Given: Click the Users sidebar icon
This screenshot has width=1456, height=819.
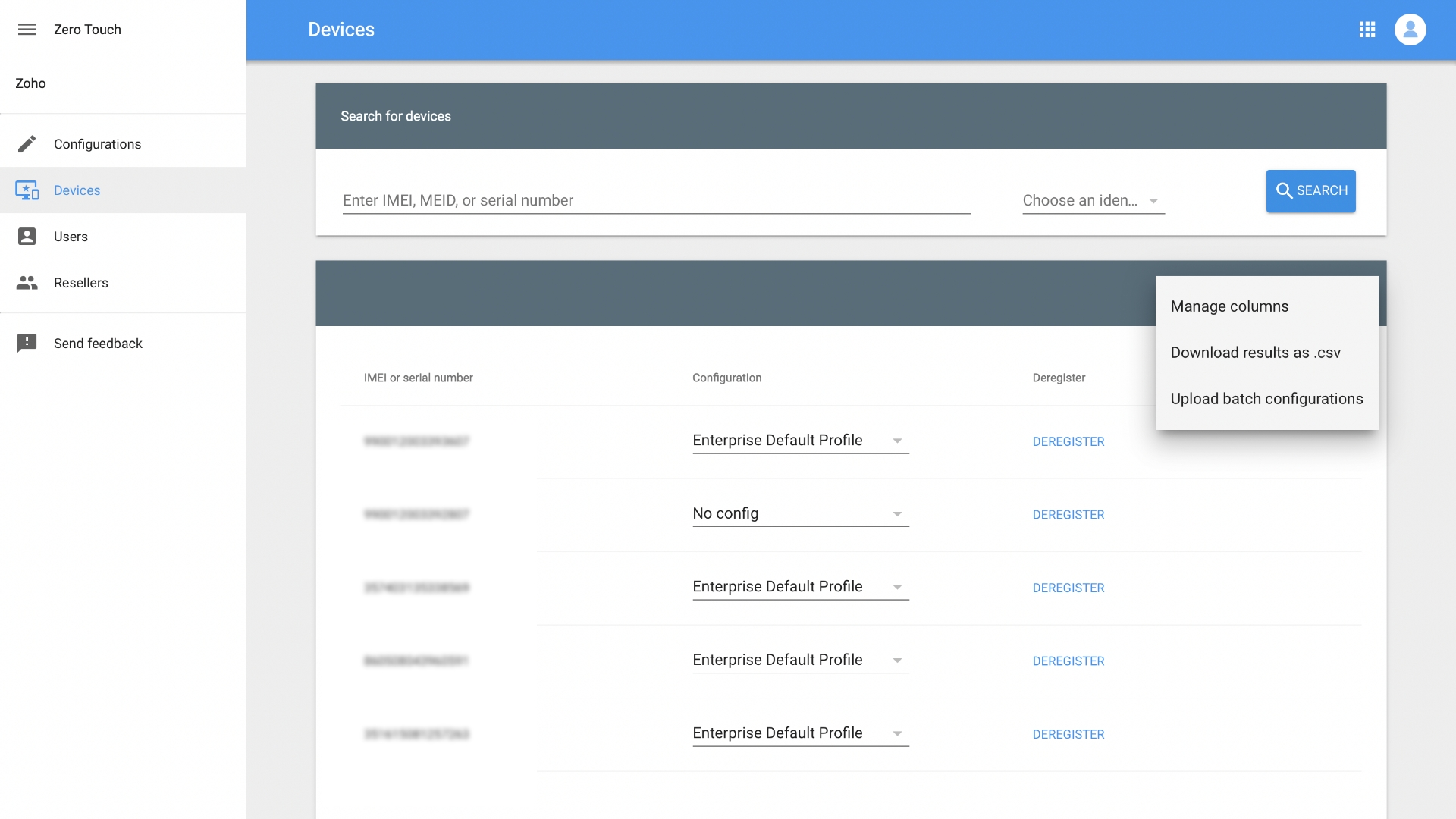Looking at the screenshot, I should (27, 237).
